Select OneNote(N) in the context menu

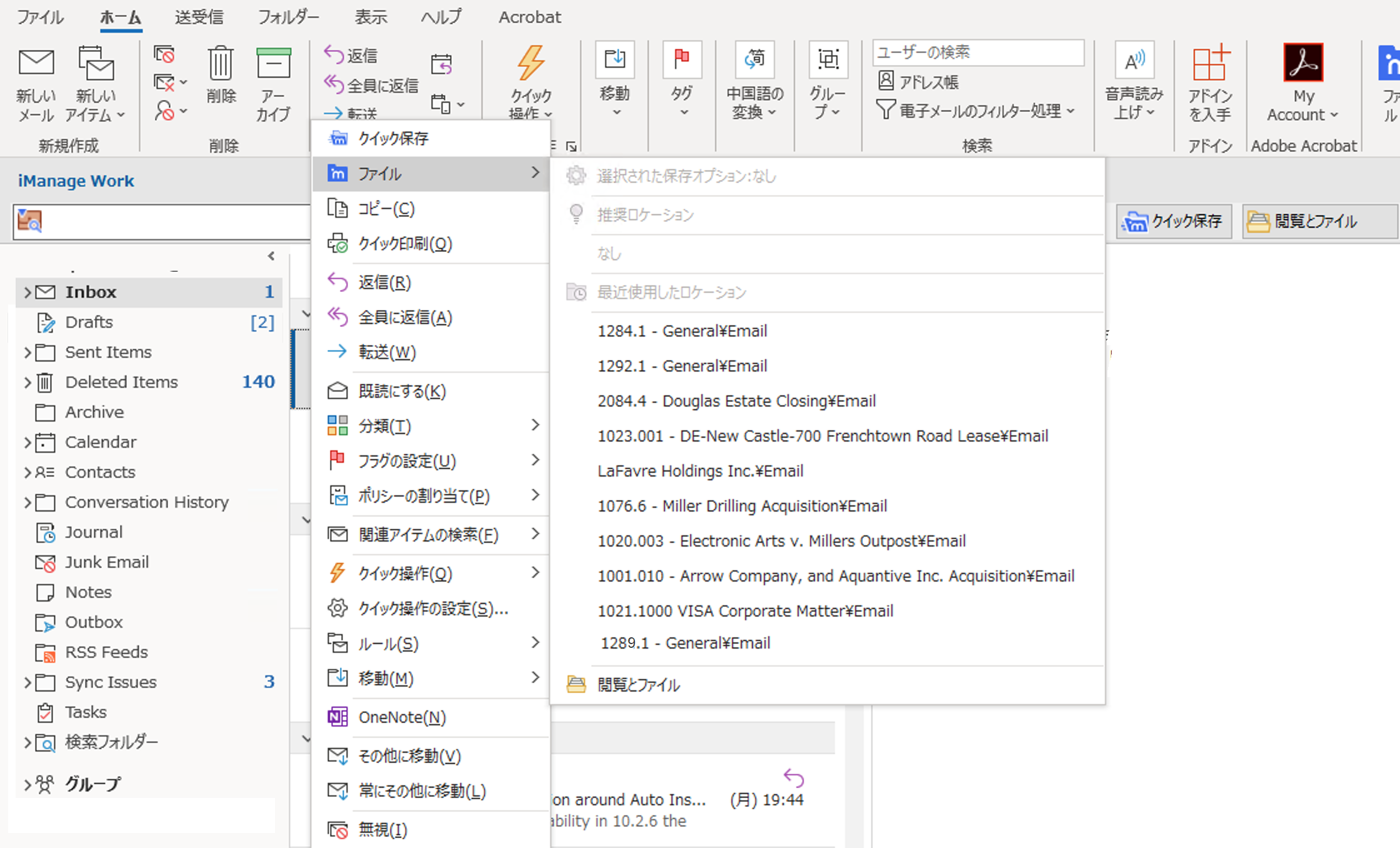402,717
